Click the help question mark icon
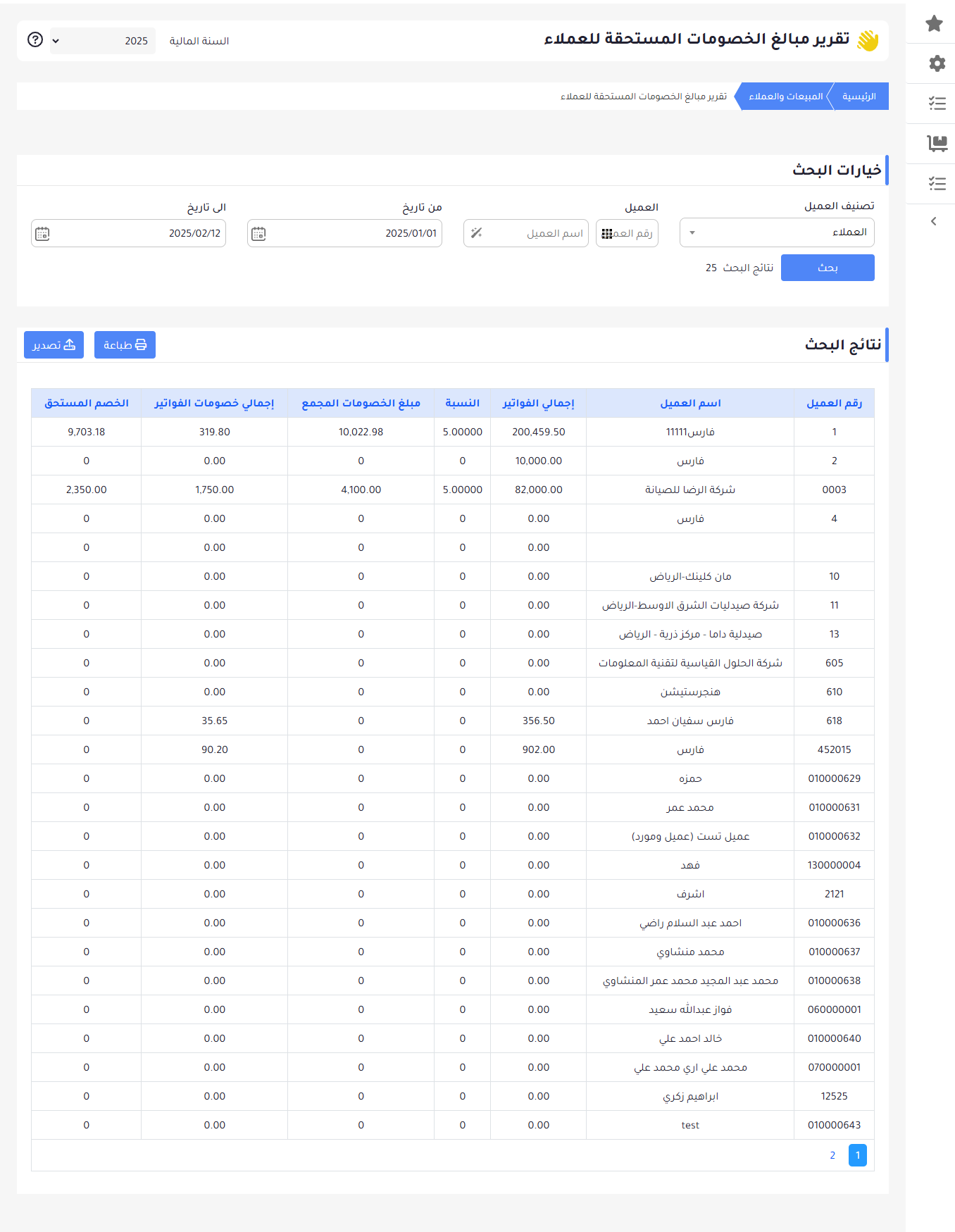Viewport: 955px width, 1232px height. (35, 39)
